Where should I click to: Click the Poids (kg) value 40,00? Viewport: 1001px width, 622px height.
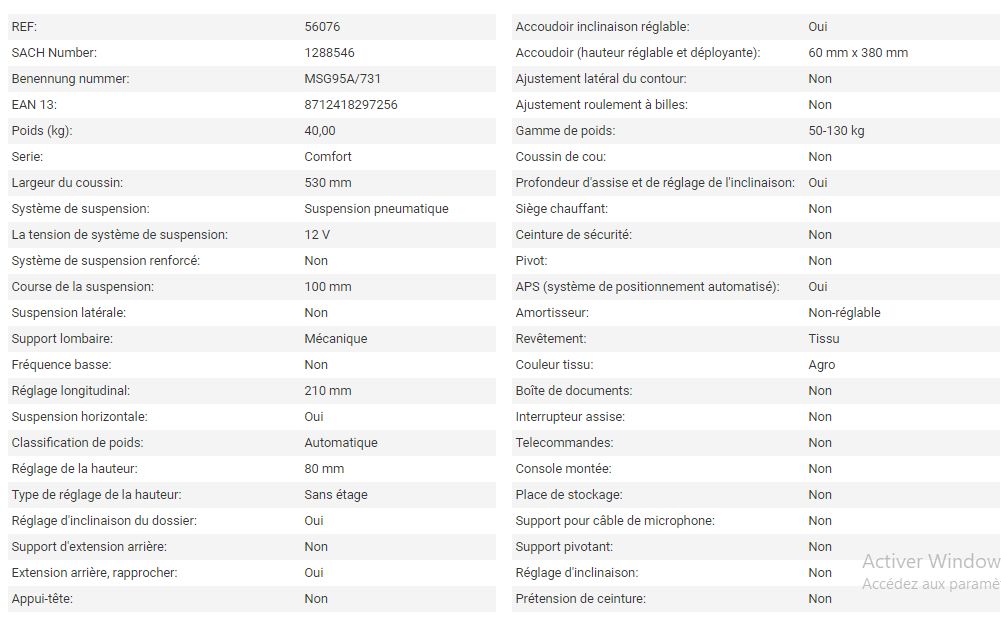[320, 131]
